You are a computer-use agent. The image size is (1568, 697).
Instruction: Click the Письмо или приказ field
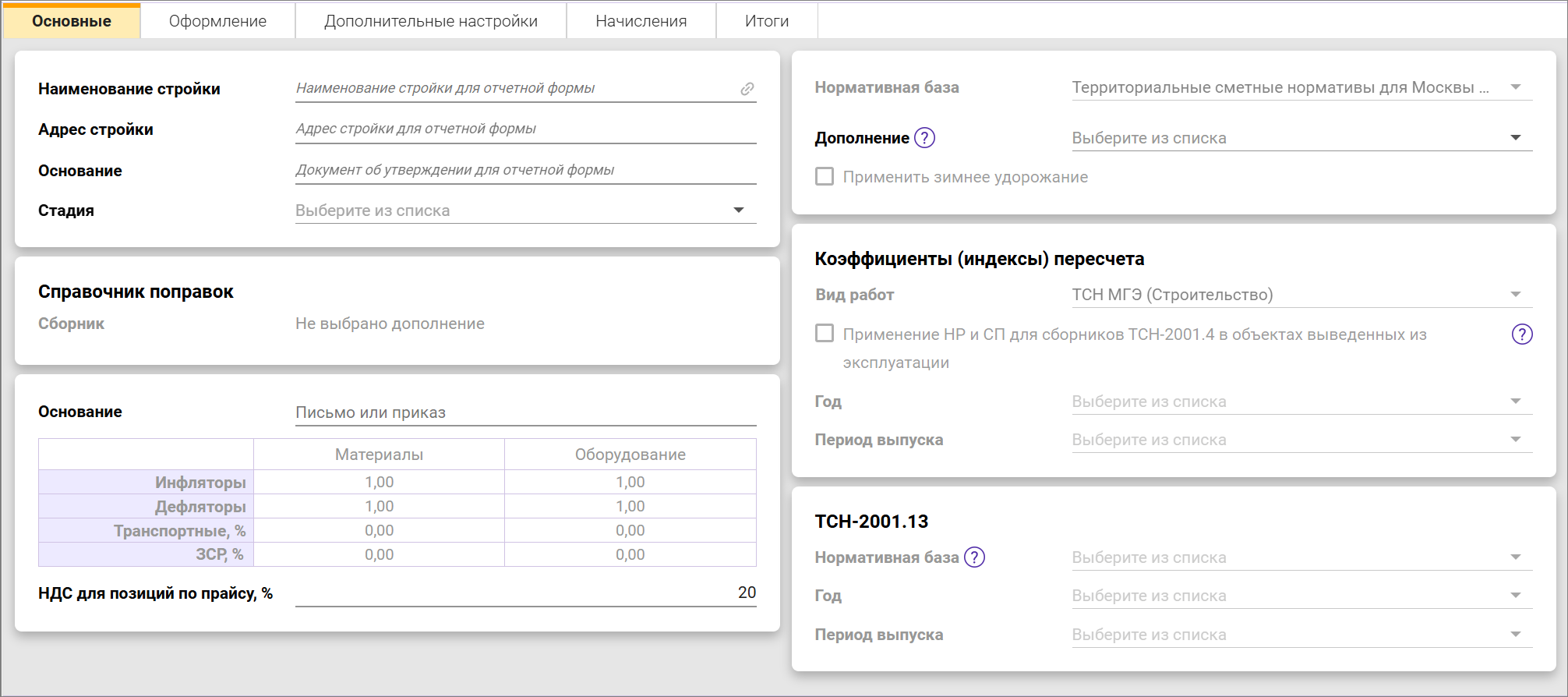click(525, 412)
